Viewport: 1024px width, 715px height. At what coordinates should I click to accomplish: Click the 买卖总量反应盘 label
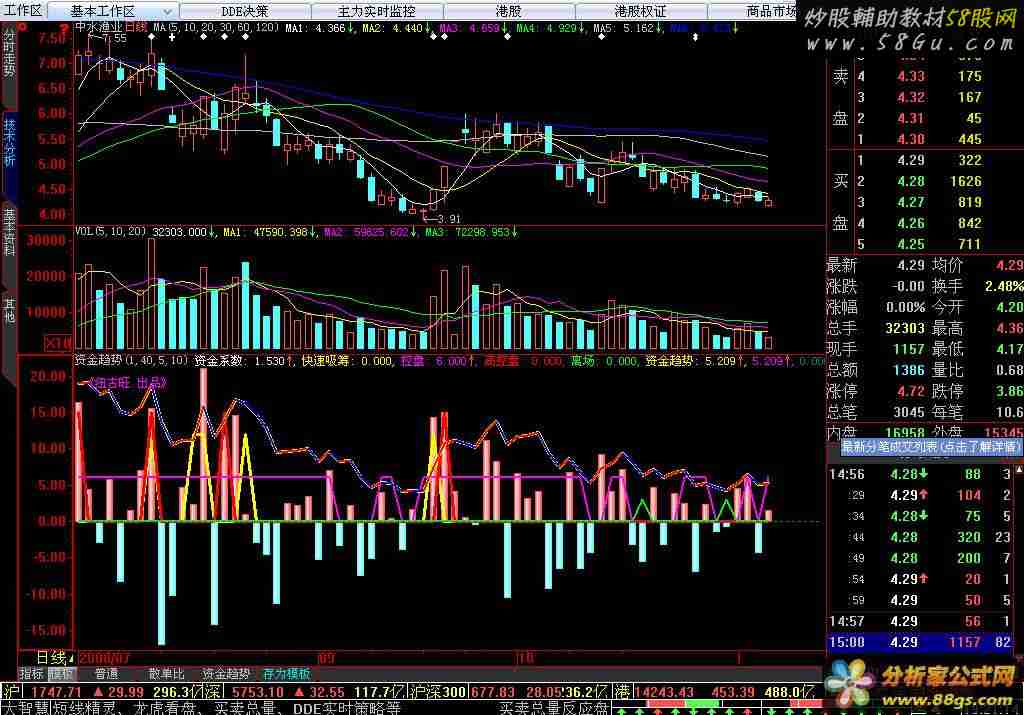pos(554,707)
